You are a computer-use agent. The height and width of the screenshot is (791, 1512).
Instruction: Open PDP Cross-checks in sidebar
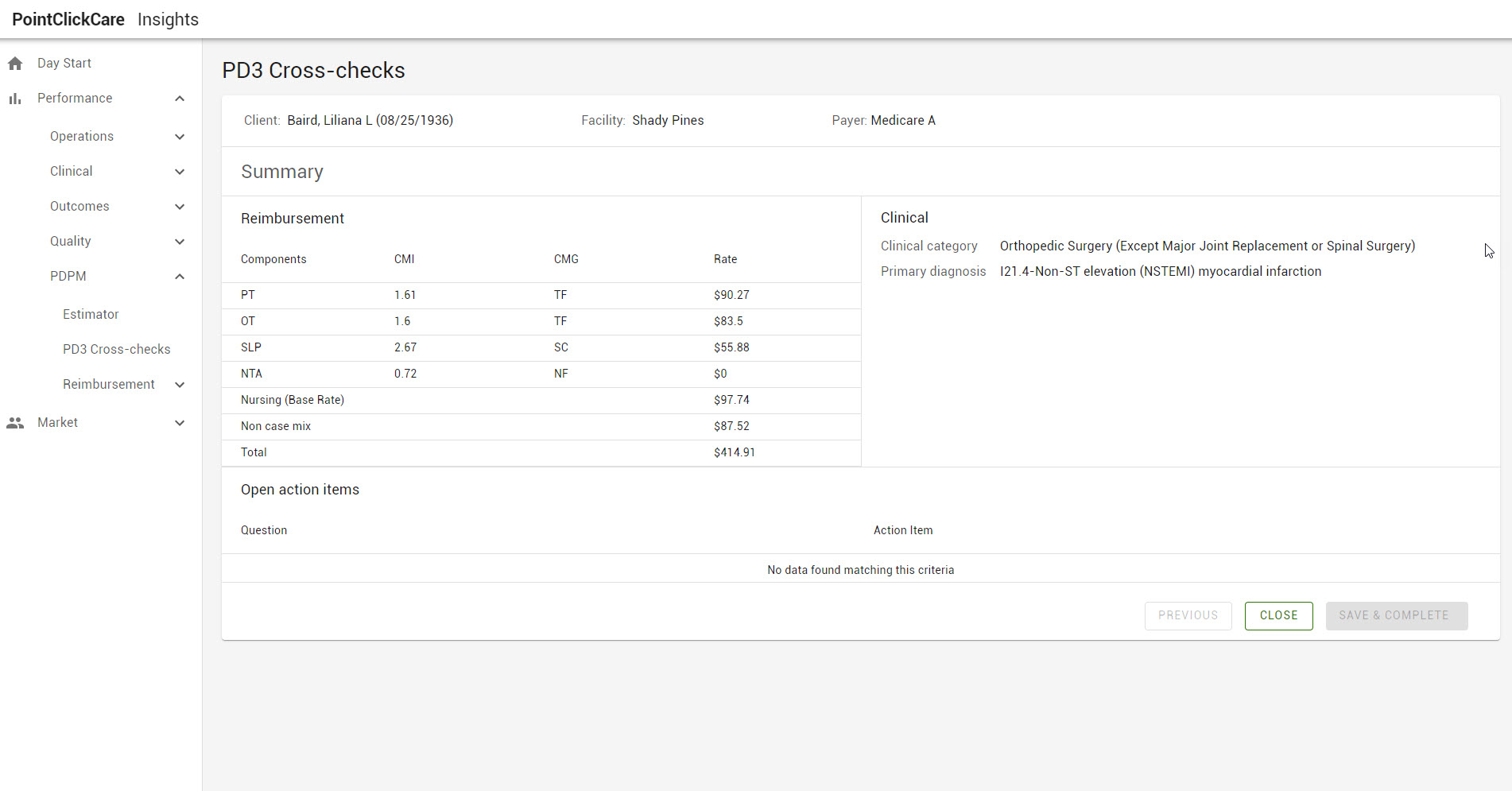[x=117, y=349]
